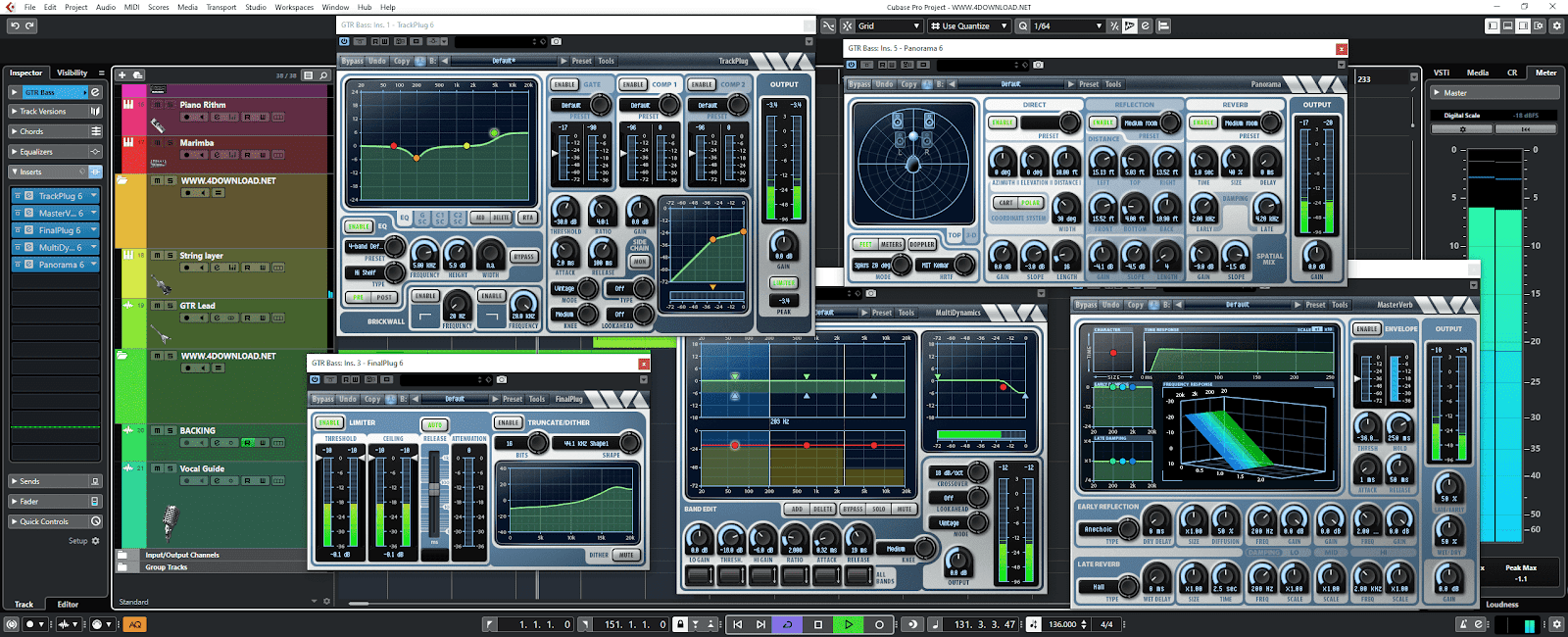Viewport: 1568px width, 637px height.
Task: Open the 1/64 quantize preset dropdown
Action: (1068, 25)
